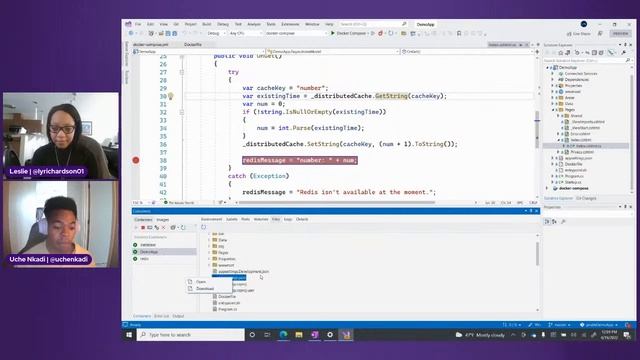Screen dimensions: 640x360
Task: Switch to the docker-compose.yml editor tab
Action: pyautogui.click(x=150, y=44)
